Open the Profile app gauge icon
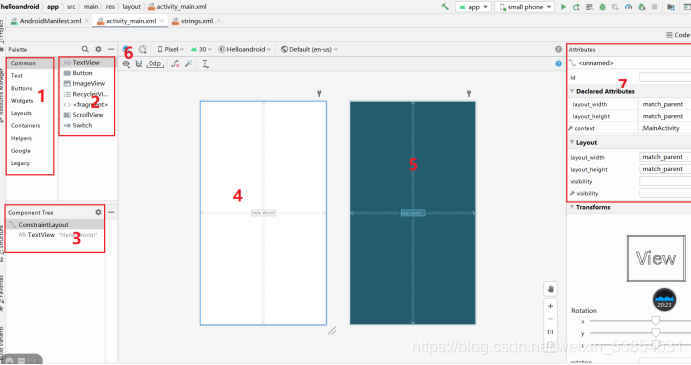This screenshot has height=365, width=691. click(628, 7)
